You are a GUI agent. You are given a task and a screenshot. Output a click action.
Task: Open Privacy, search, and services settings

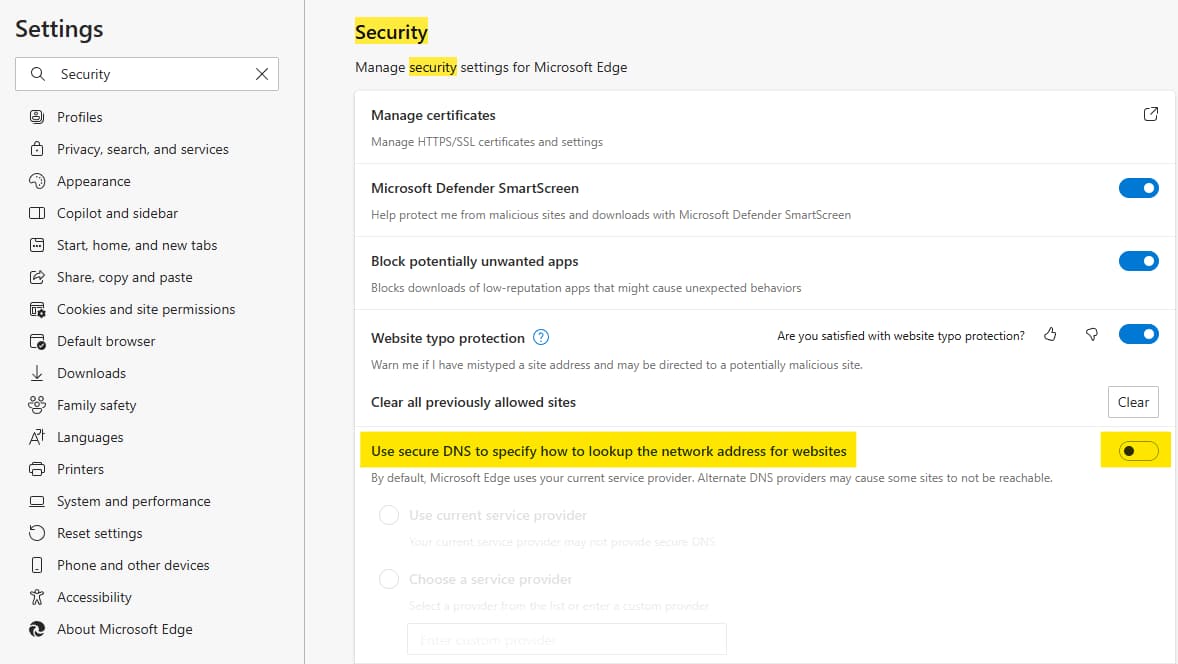click(140, 149)
